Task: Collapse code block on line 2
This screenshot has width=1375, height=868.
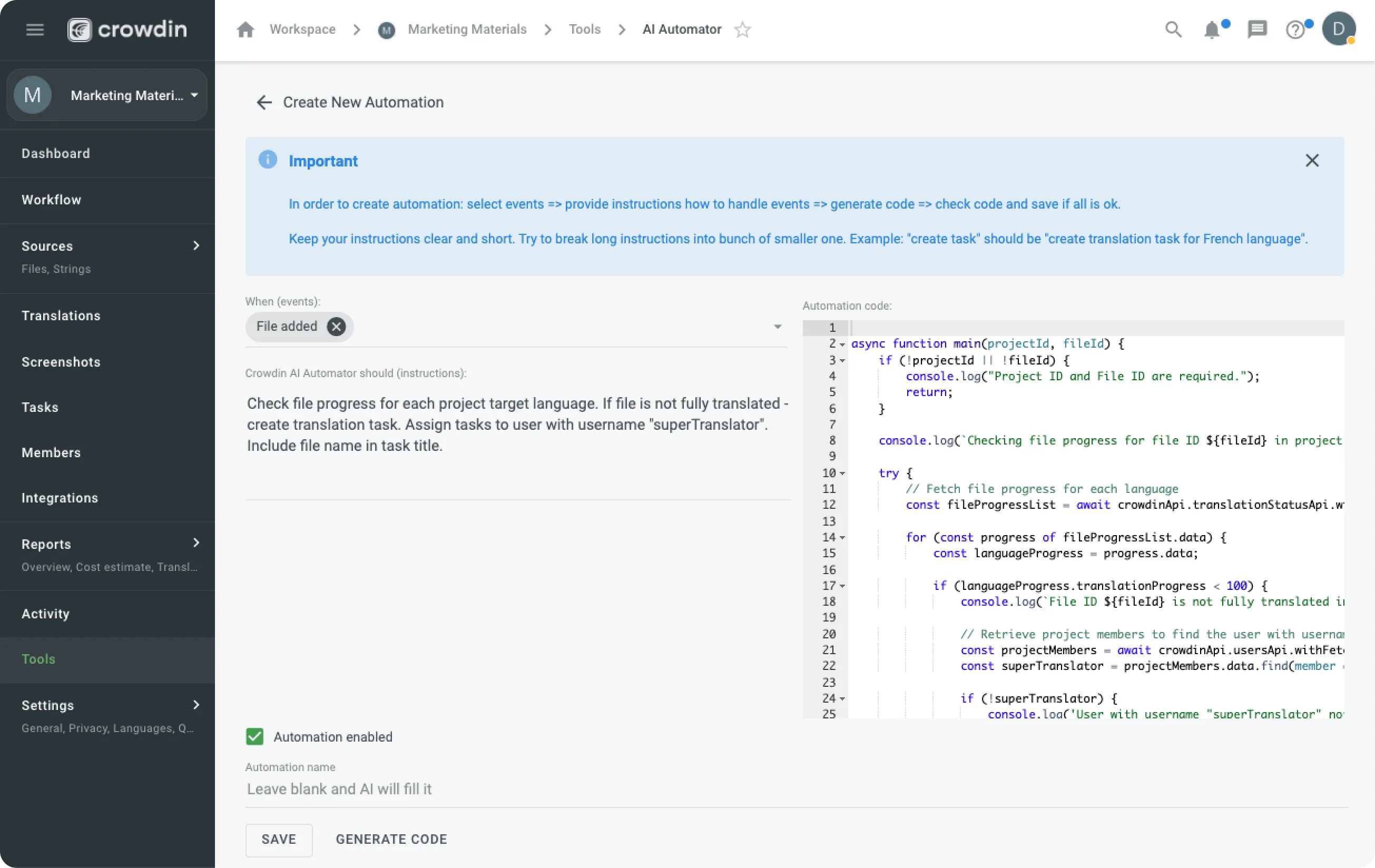Action: (843, 344)
